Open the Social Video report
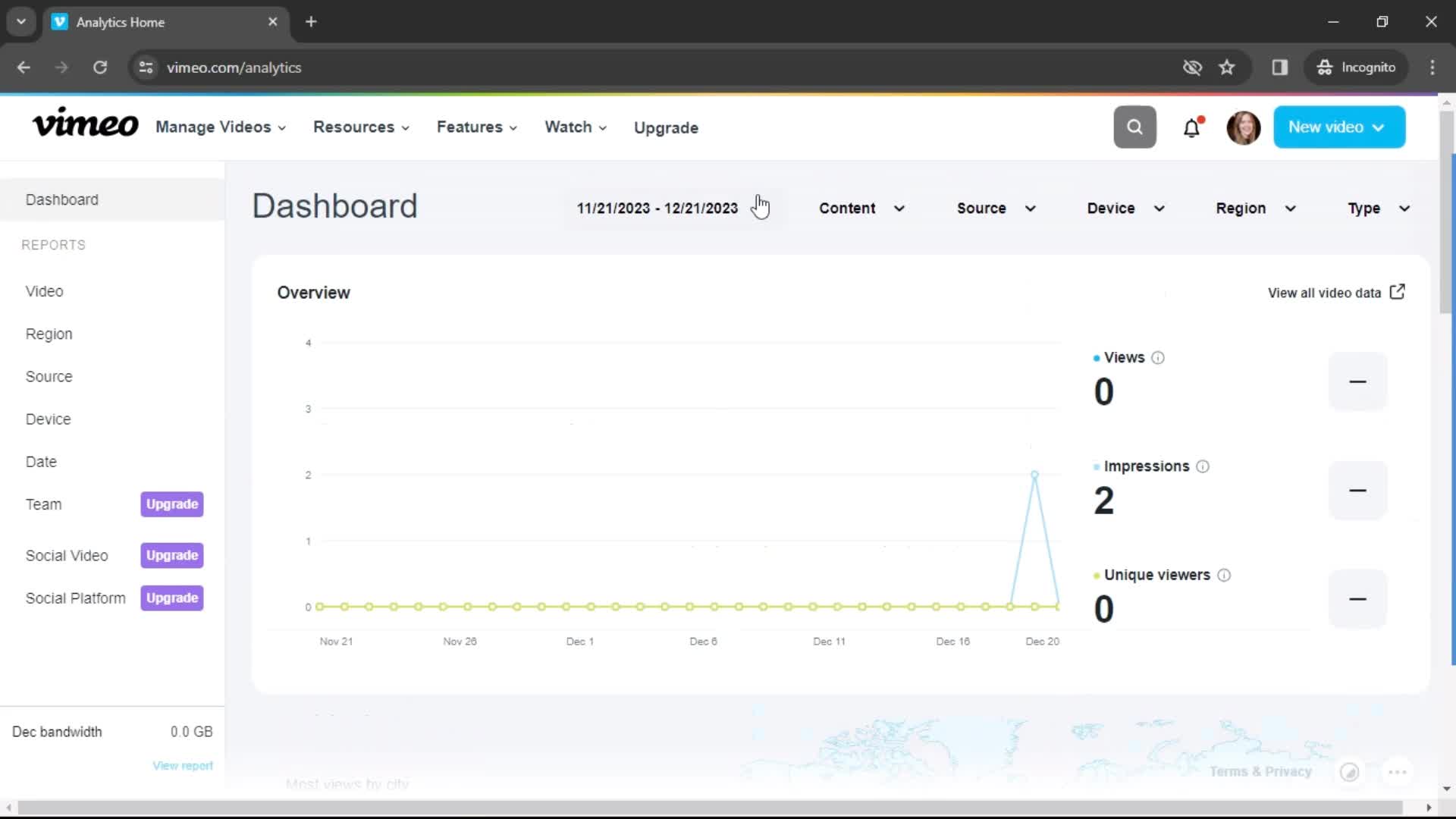Viewport: 1456px width, 819px height. [67, 555]
